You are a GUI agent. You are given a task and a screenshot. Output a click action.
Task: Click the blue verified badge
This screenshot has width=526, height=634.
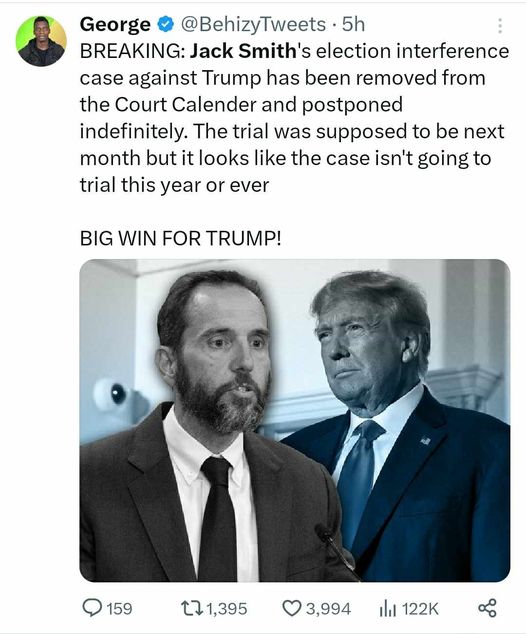click(x=165, y=25)
